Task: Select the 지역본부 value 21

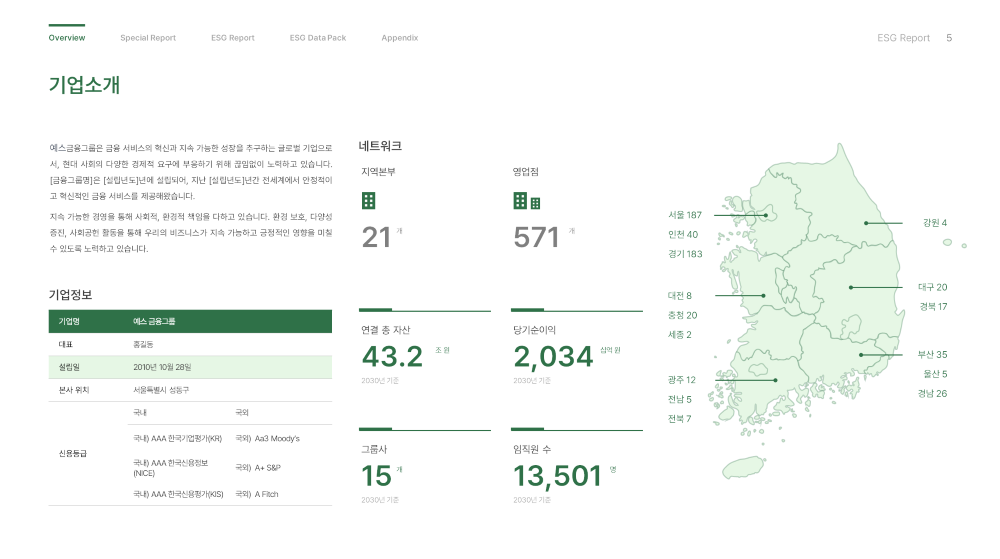Action: click(x=376, y=237)
